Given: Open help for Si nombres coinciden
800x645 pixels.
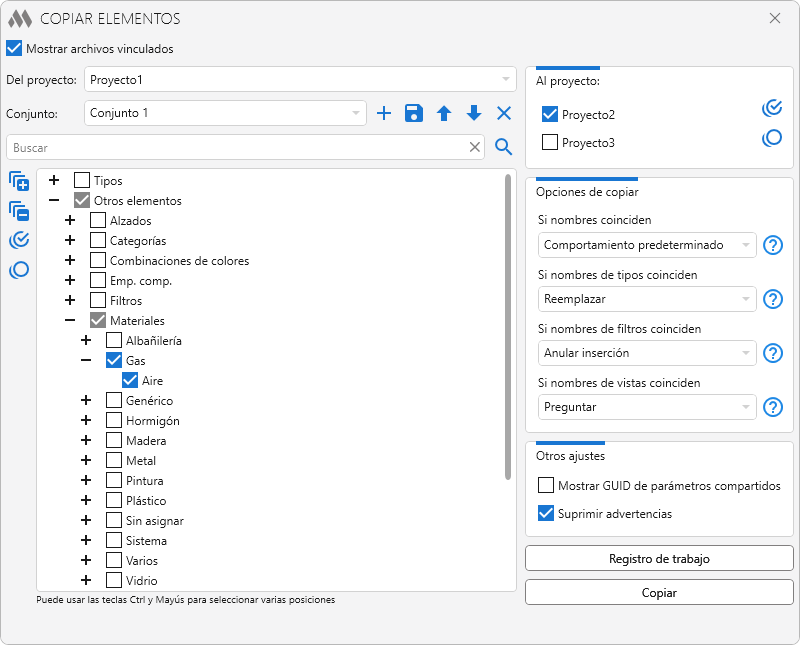Looking at the screenshot, I should [x=773, y=245].
